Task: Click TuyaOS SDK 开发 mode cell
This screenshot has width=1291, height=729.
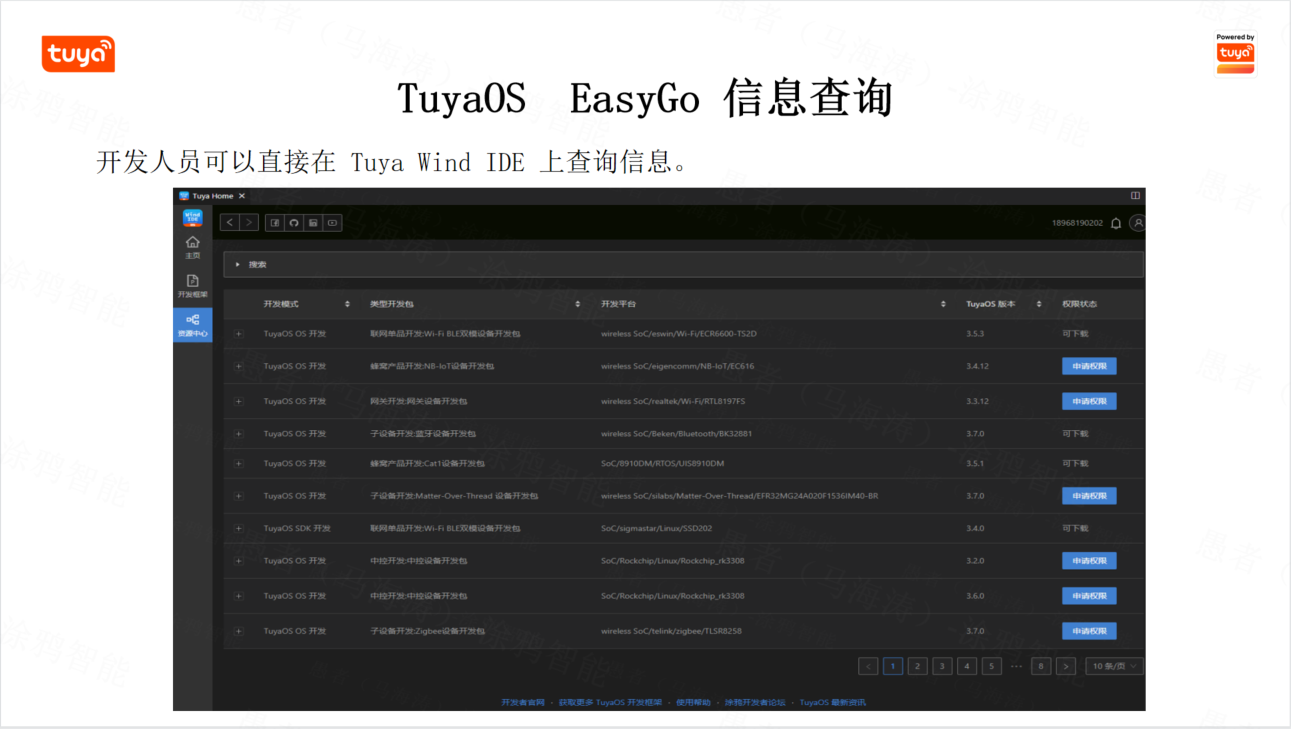Action: point(297,528)
